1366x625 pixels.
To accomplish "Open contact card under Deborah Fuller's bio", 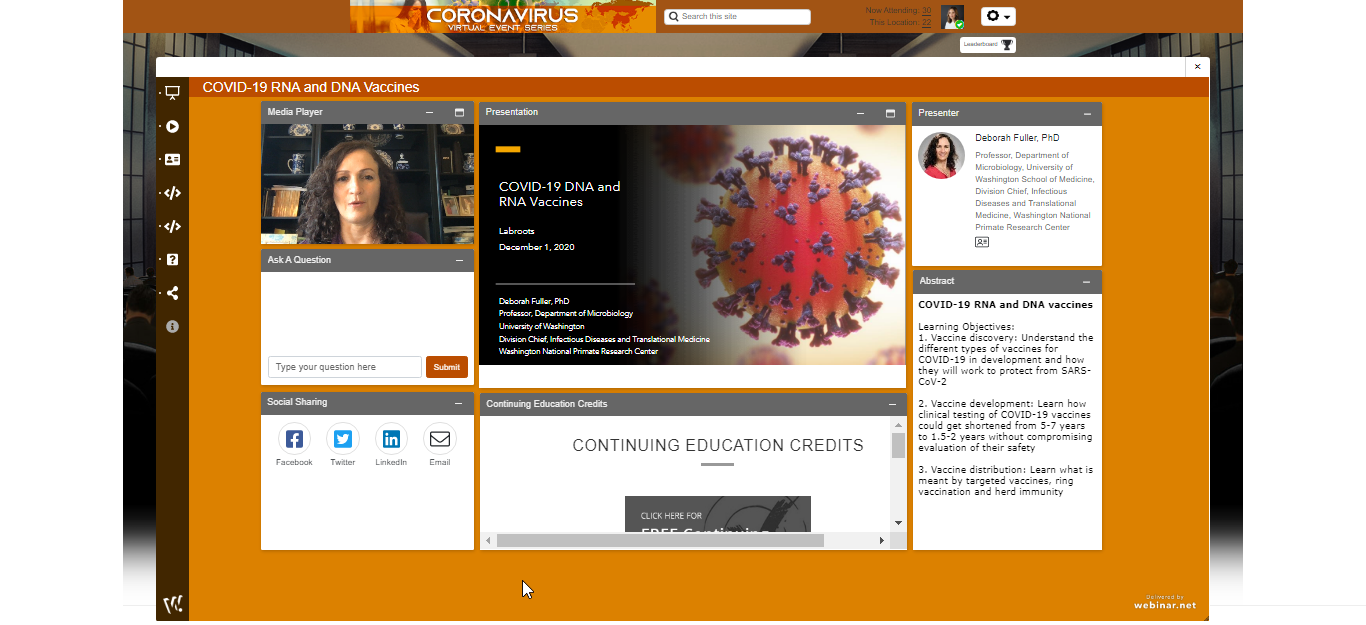I will [982, 242].
